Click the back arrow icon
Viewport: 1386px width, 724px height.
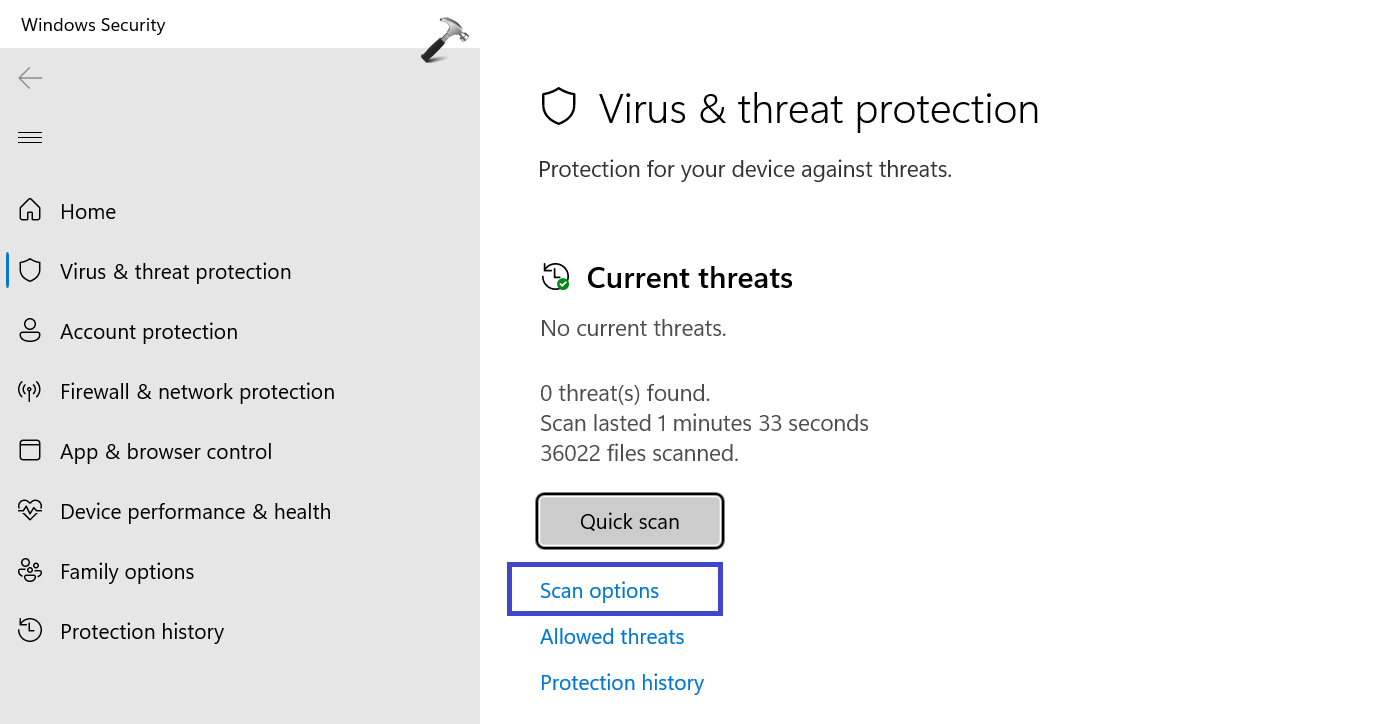tap(30, 78)
